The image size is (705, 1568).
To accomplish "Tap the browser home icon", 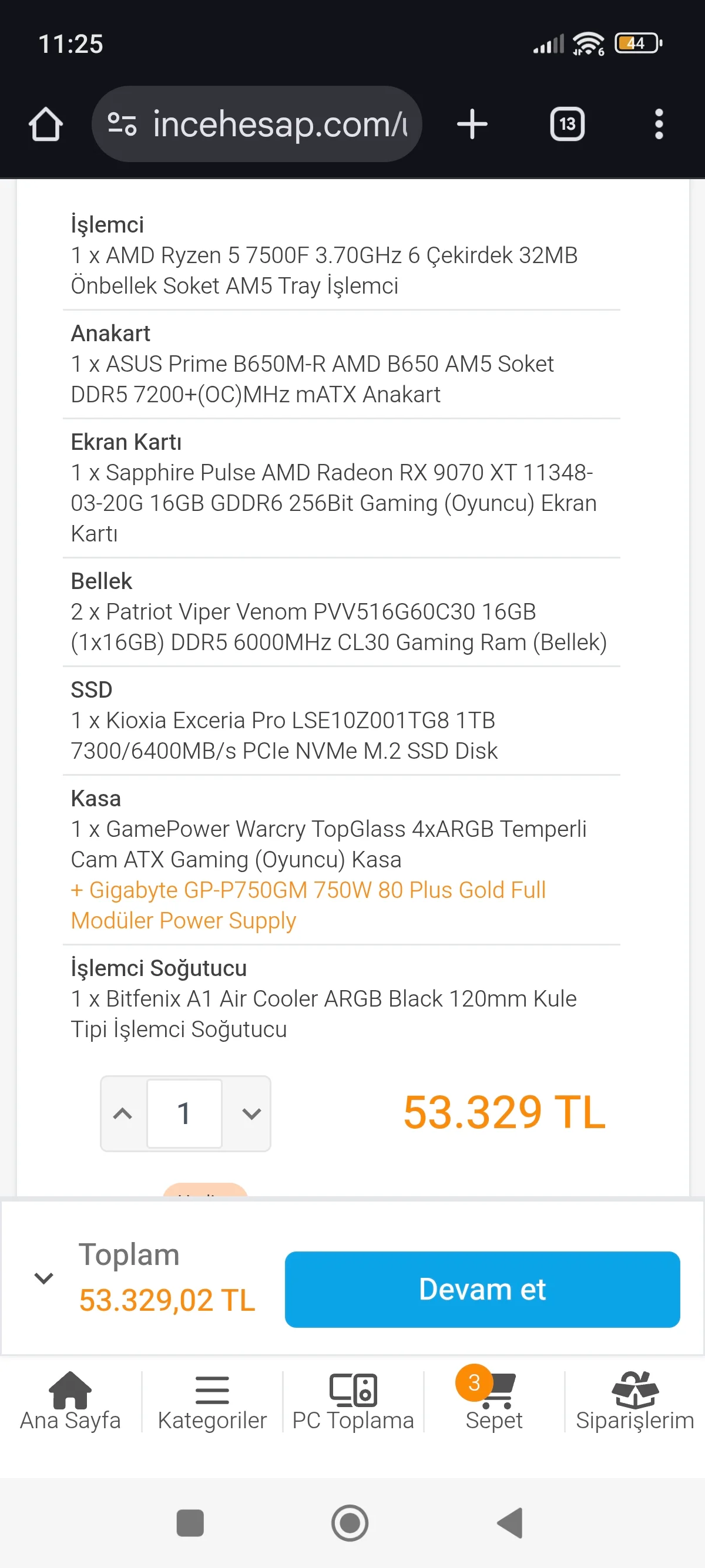I will (46, 124).
